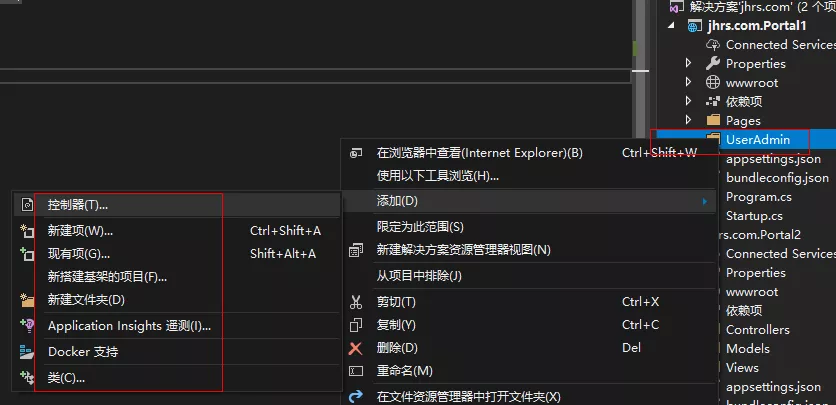Screen dimensions: 836x405
Task: Select the Controllers folder in Portal2
Action: pyautogui.click(x=758, y=330)
